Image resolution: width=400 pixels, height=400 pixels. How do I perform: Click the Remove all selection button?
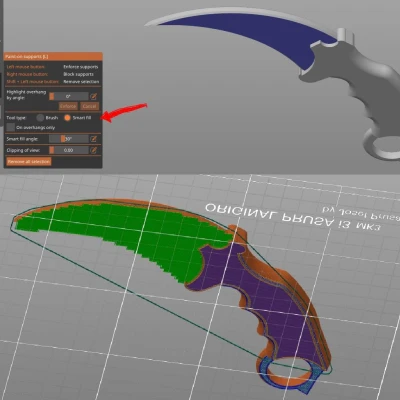(x=29, y=162)
